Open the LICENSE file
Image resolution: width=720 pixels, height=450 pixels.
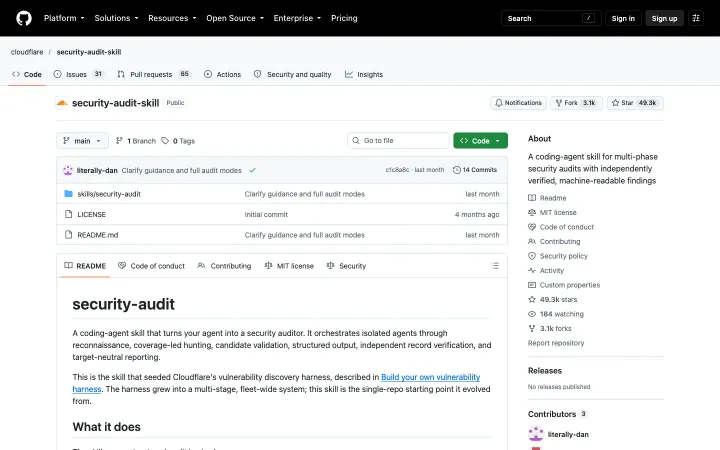point(91,214)
